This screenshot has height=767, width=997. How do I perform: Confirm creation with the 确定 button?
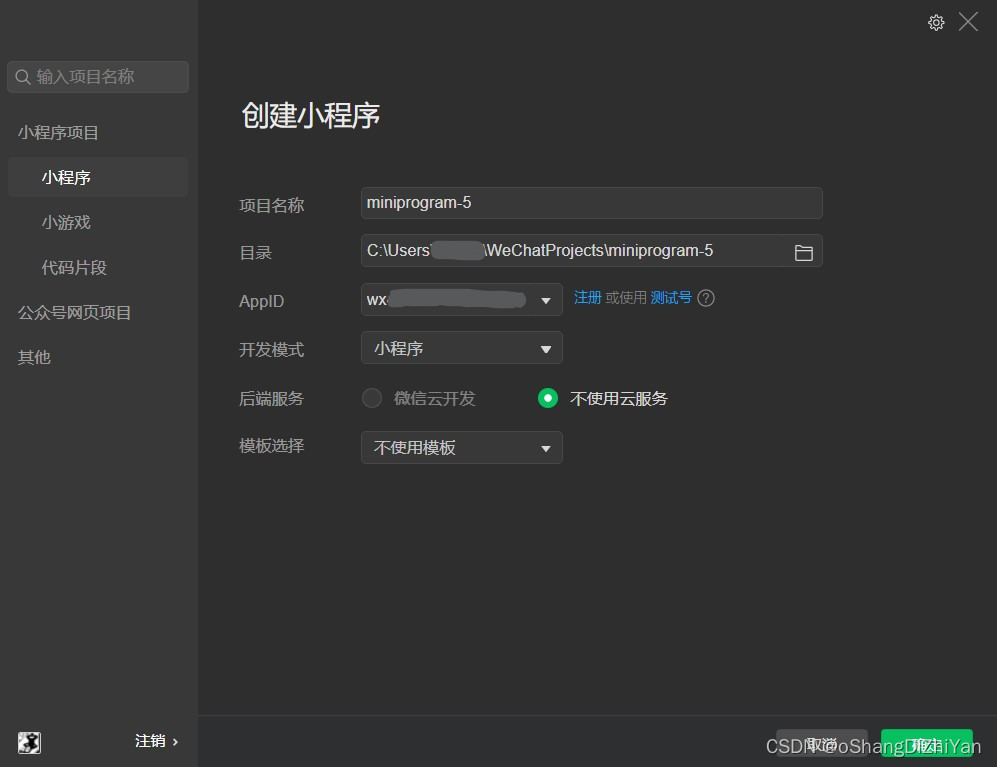(x=926, y=744)
